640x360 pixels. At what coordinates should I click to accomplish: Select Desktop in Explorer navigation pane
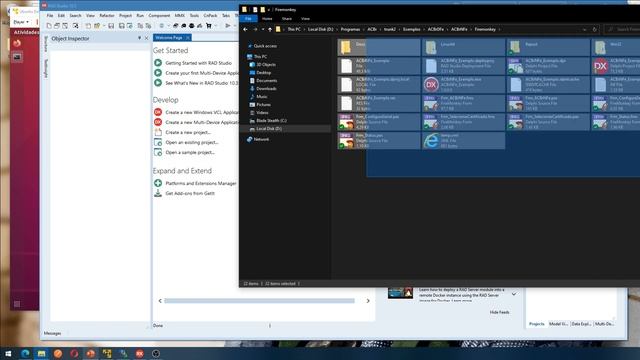point(264,73)
